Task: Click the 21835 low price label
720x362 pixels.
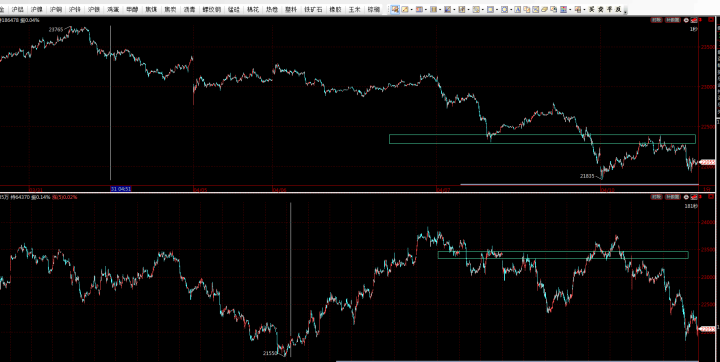Action: click(587, 175)
